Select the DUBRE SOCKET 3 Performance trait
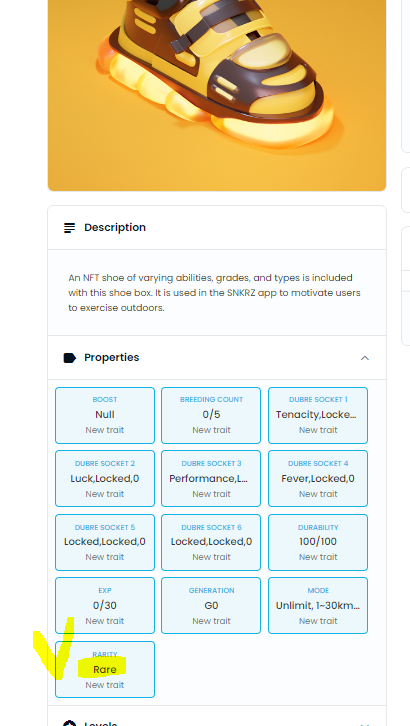 (x=211, y=478)
